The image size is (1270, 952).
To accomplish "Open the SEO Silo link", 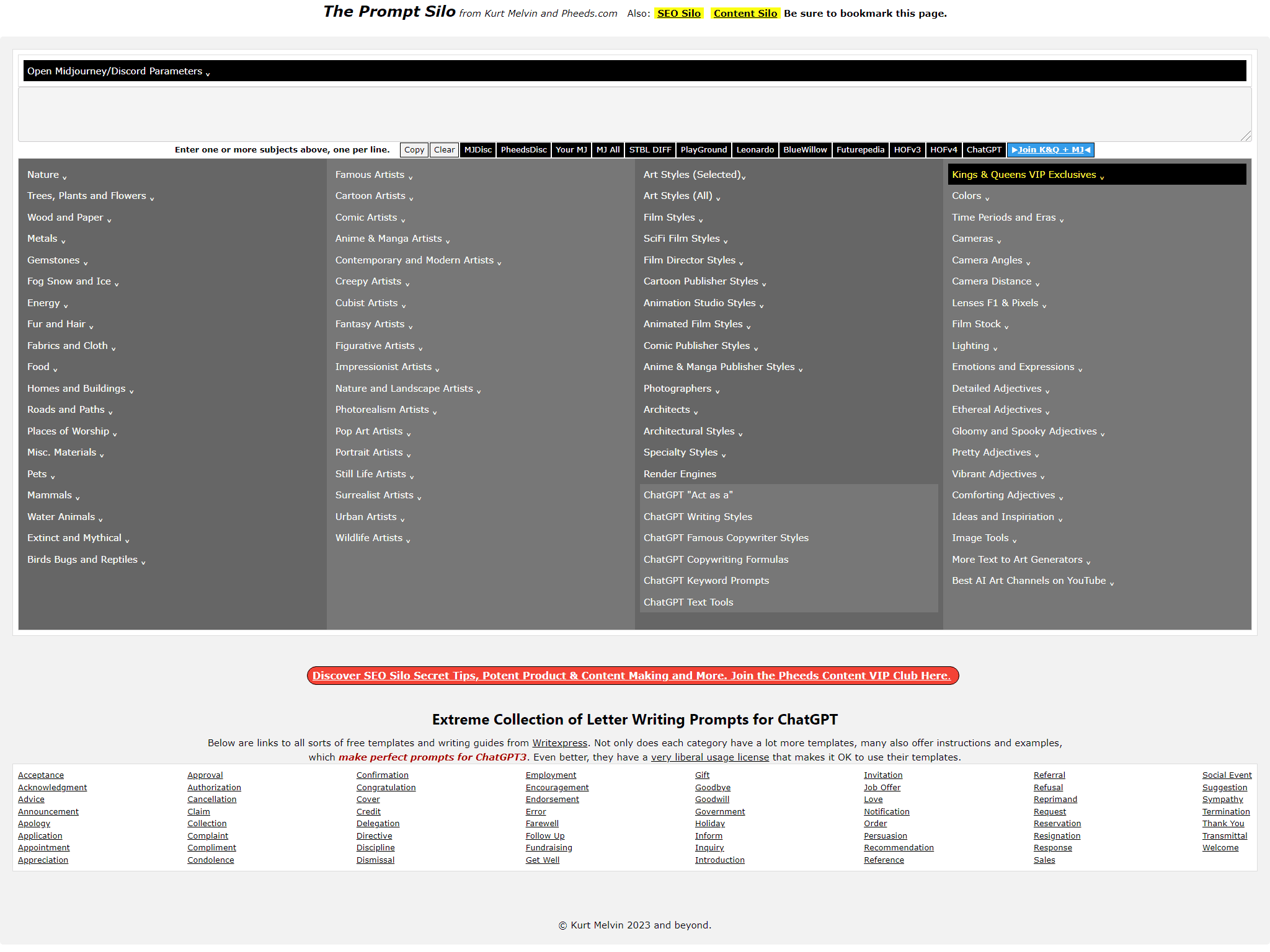I will pos(679,14).
